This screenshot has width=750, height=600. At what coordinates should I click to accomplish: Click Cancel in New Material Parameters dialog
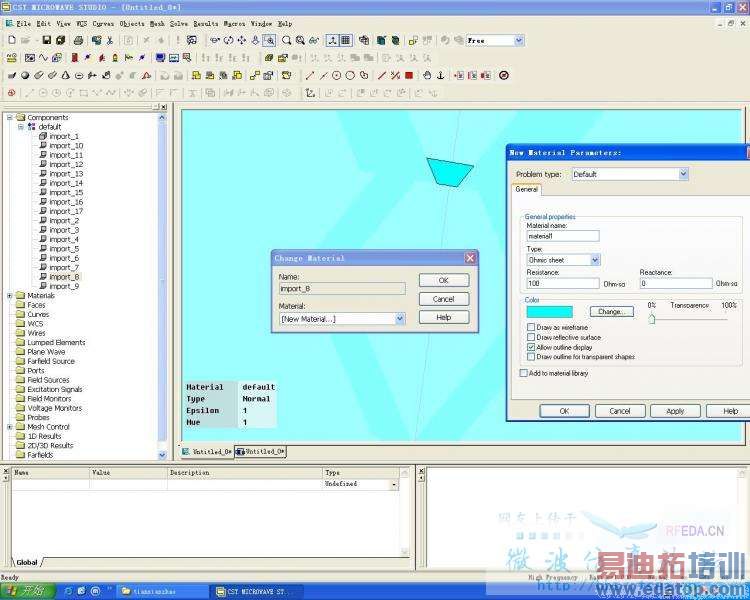coord(620,411)
